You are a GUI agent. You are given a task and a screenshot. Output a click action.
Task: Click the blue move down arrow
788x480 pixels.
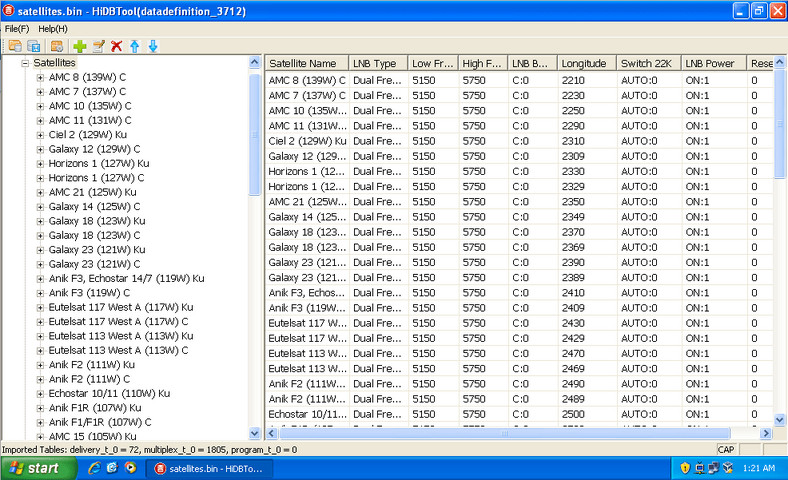[x=153, y=46]
